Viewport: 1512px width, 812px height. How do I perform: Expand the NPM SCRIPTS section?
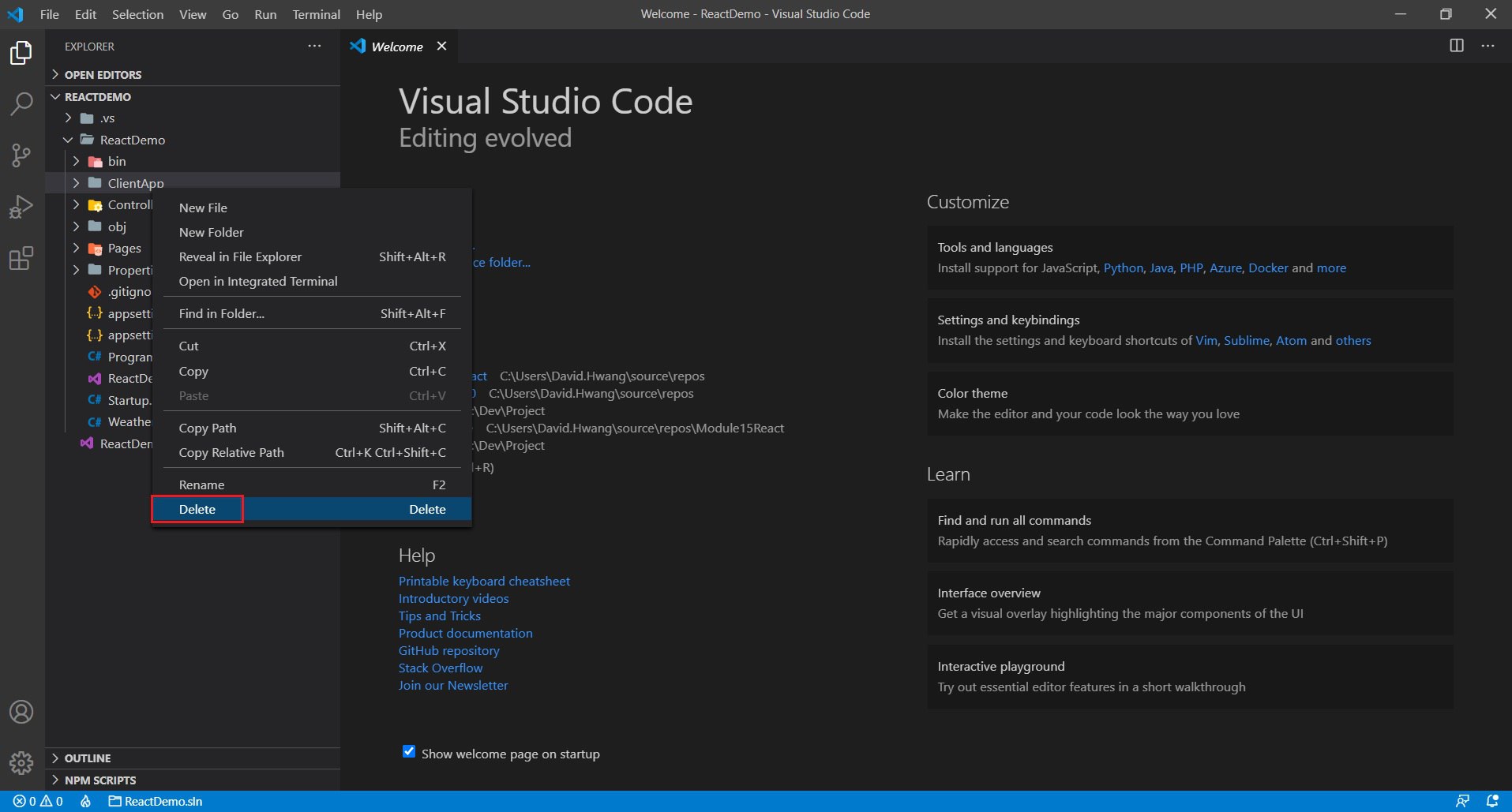(x=193, y=780)
